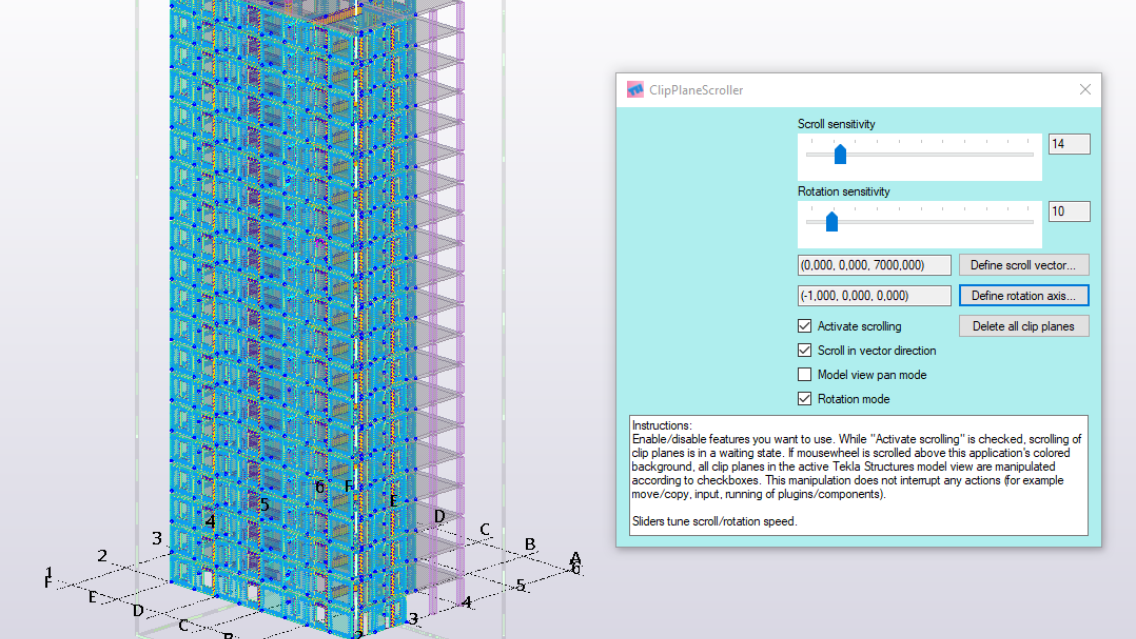Click grid line label 3 in the model view

coord(156,538)
